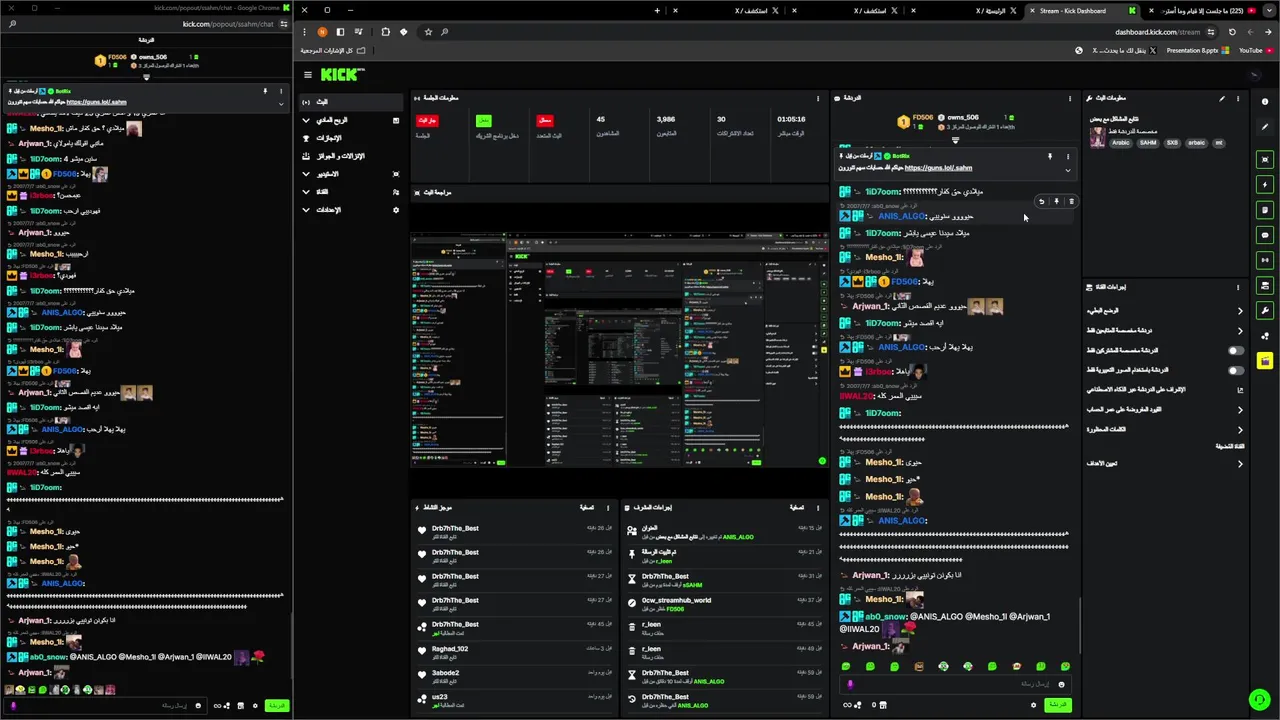Screen dimensions: 1280x720
Task: Click ab0_snow username in dashboard chat
Action: pos(886,617)
